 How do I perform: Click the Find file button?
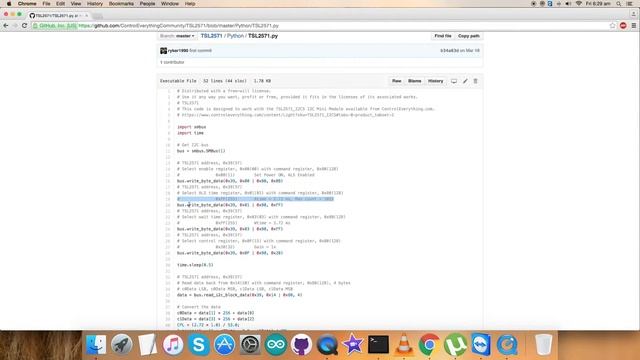click(x=443, y=36)
